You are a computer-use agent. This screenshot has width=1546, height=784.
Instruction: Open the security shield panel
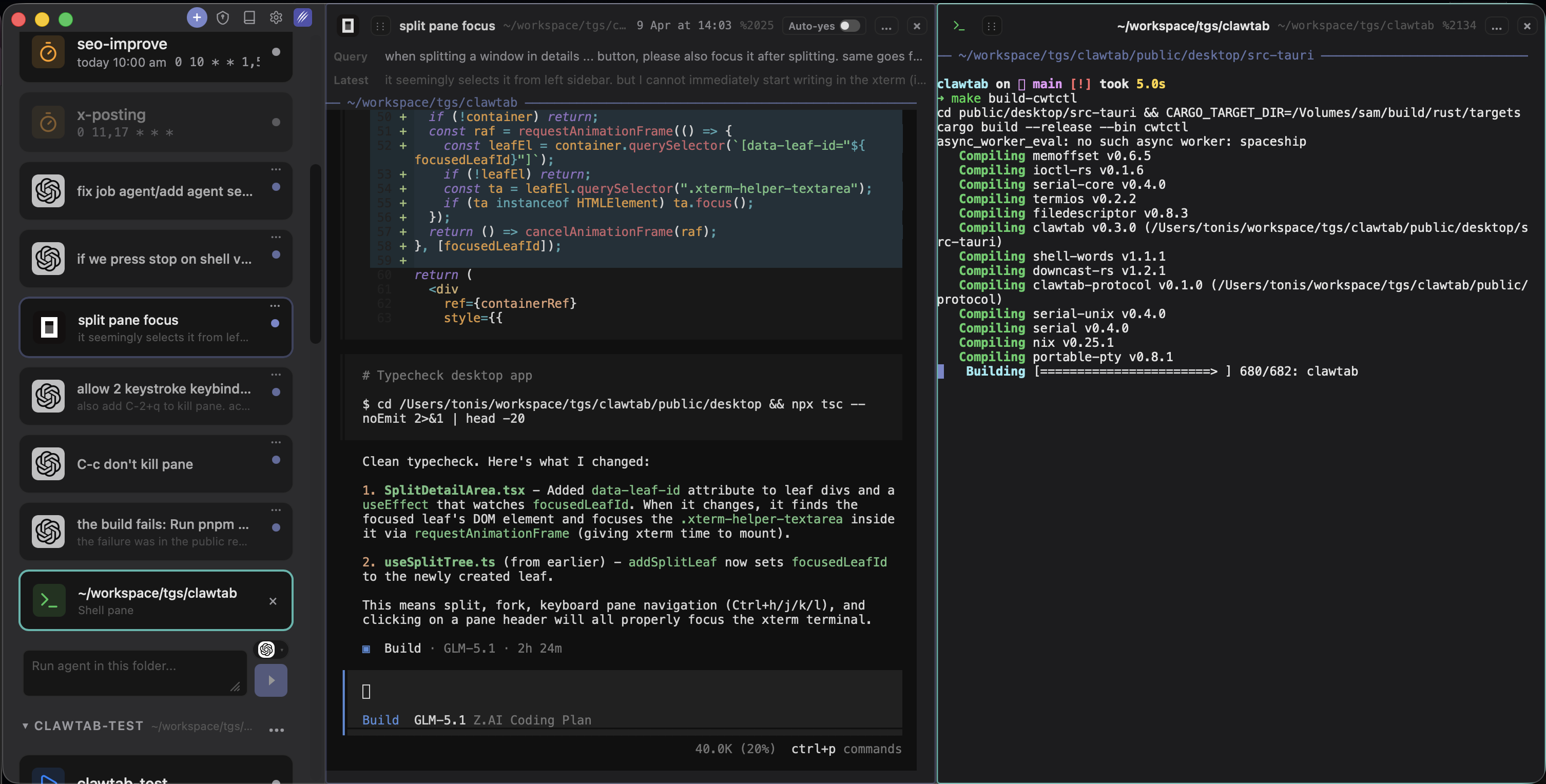coord(223,17)
